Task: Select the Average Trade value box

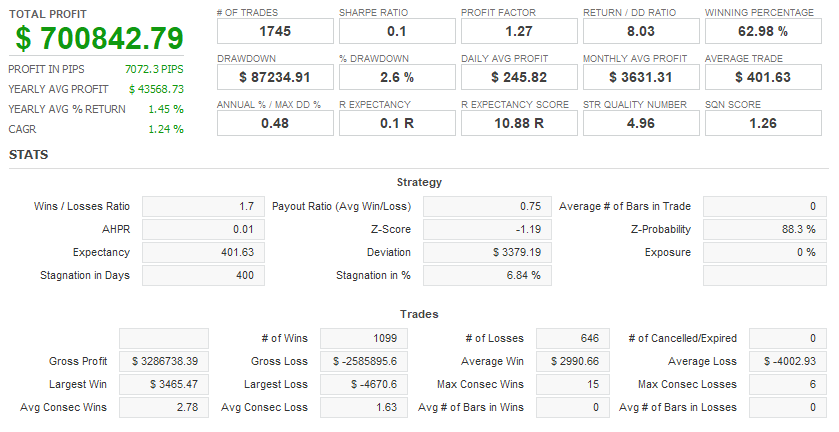Action: coord(763,77)
